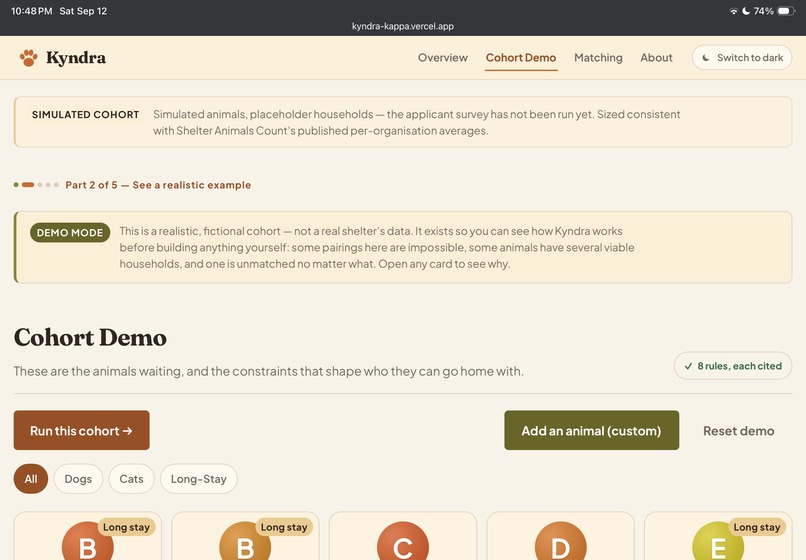Run this cohort
The image size is (806, 560).
(x=82, y=430)
